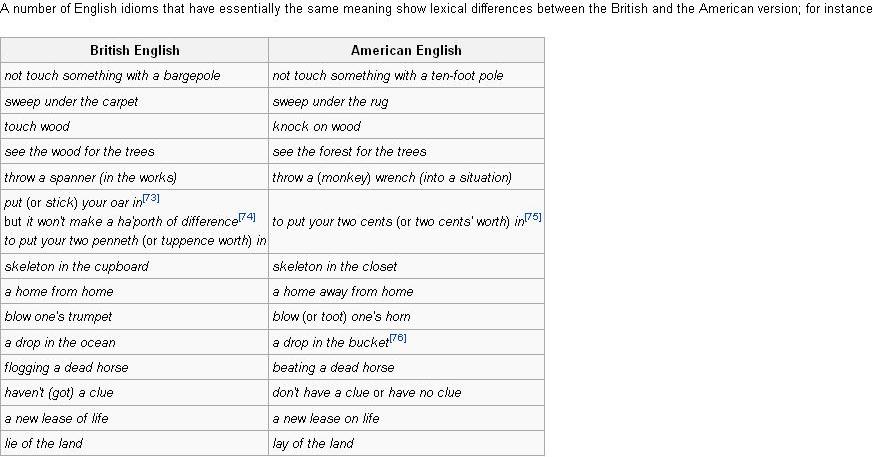Select 'skeleton in the cupboard' cell
The image size is (873, 457).
point(135,266)
